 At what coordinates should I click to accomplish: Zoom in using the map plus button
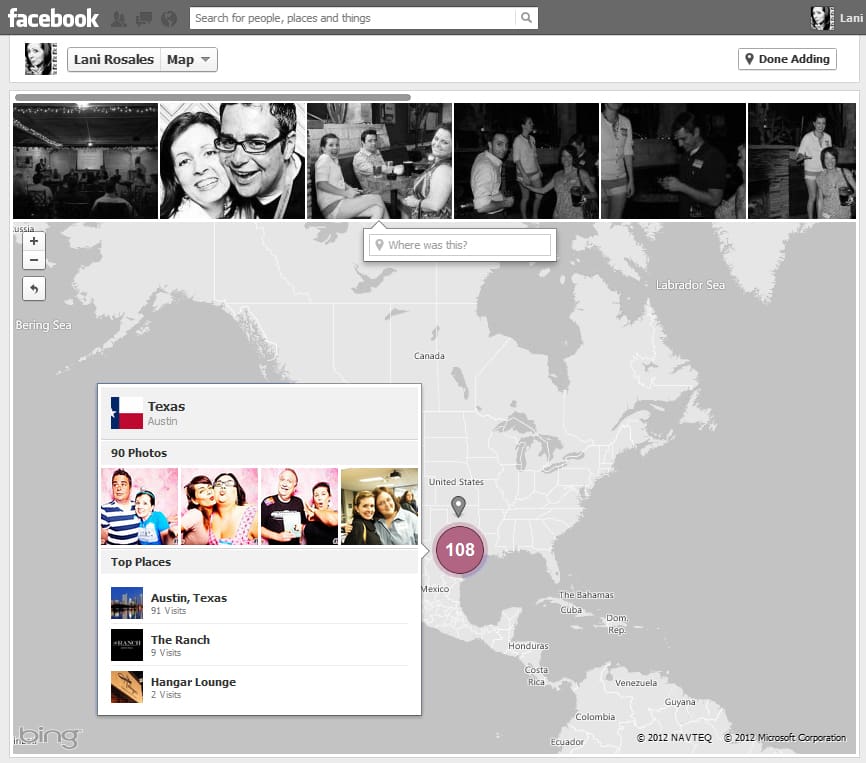click(x=34, y=242)
